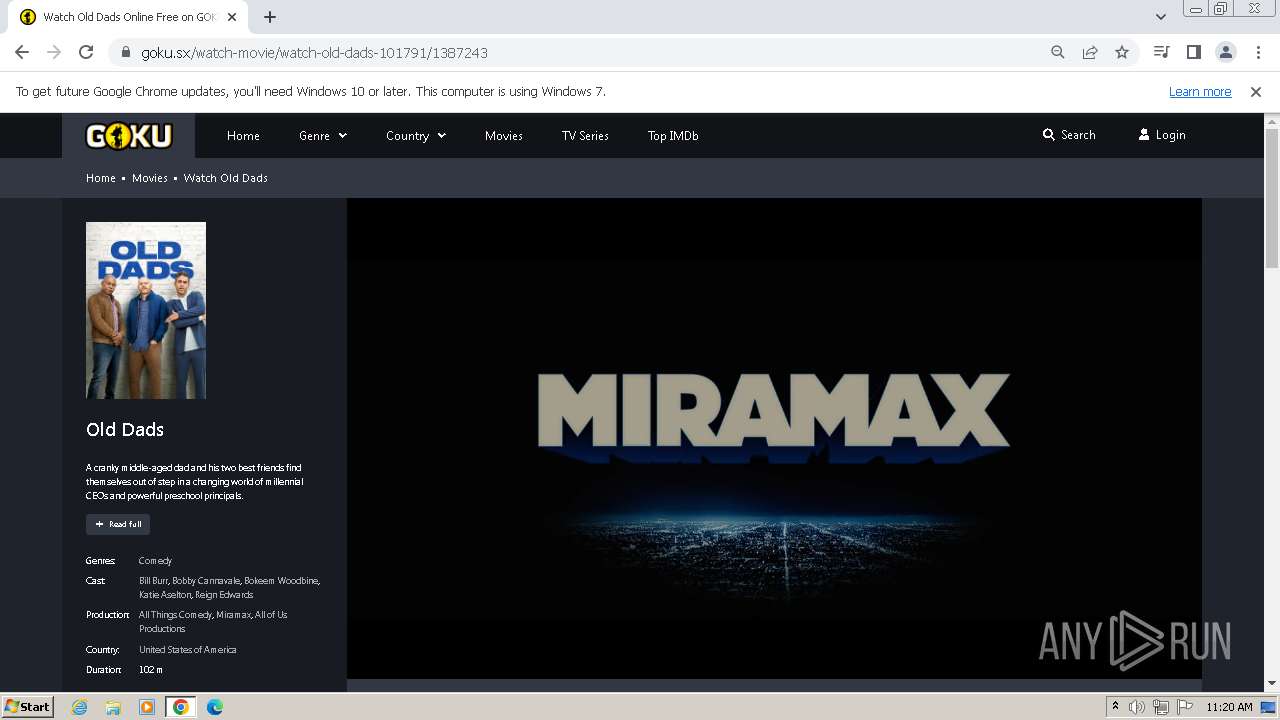Click the scrollbar down arrow

[x=1272, y=684]
